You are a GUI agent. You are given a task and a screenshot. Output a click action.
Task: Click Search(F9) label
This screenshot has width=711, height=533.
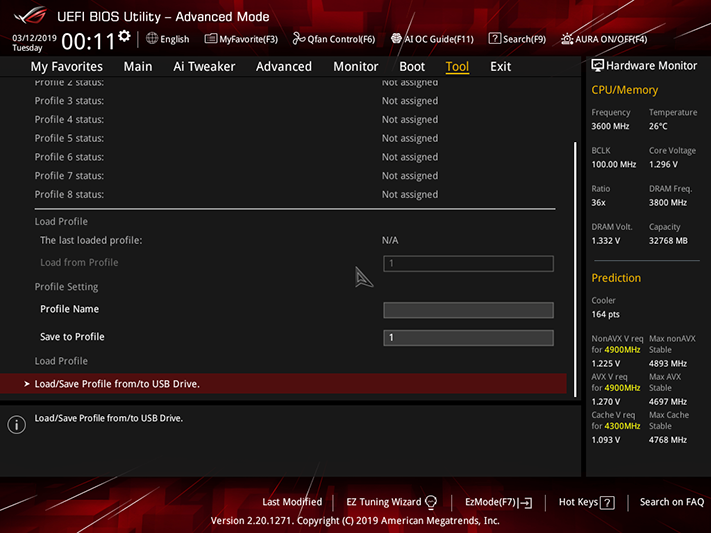coord(524,39)
